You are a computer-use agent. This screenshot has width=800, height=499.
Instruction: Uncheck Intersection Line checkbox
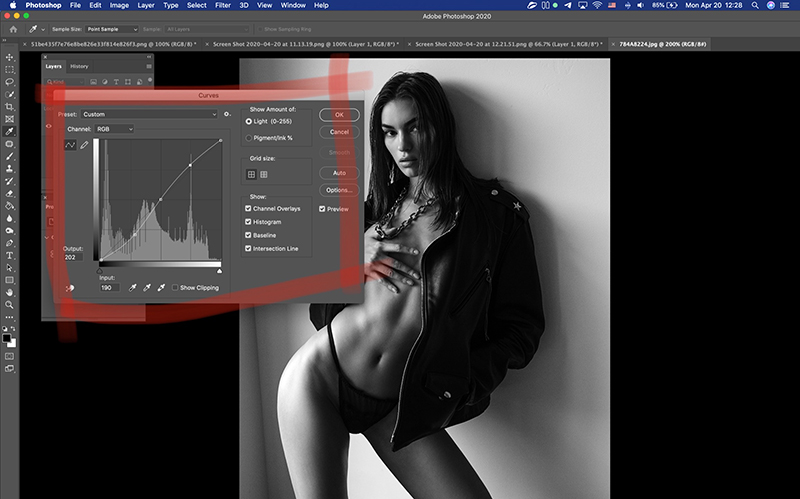pos(248,248)
